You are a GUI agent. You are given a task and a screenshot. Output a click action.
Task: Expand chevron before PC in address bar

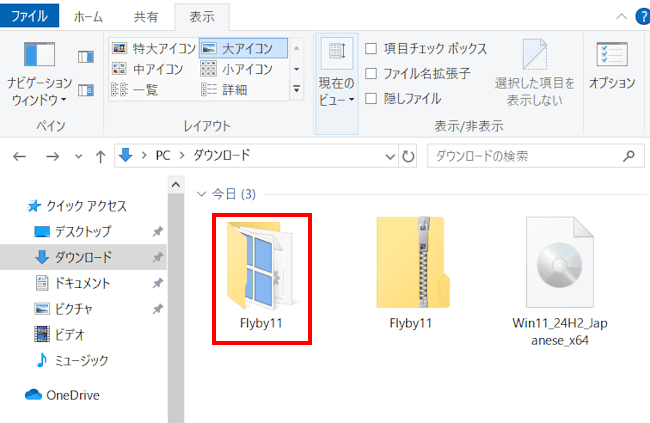pyautogui.click(x=144, y=156)
